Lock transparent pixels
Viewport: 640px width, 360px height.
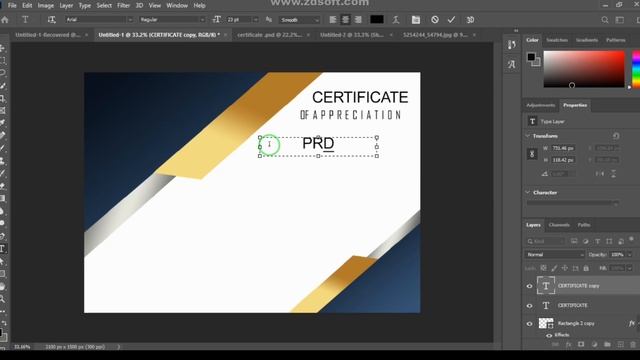543,268
